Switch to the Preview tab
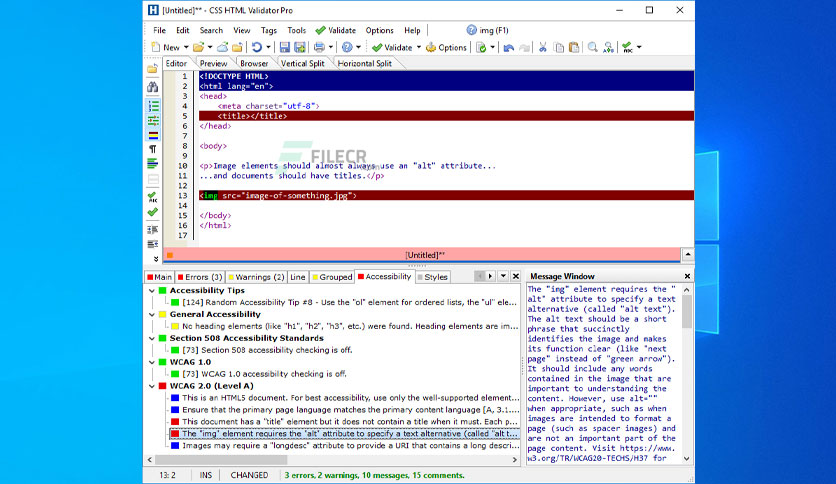The height and width of the screenshot is (484, 836). tap(213, 63)
